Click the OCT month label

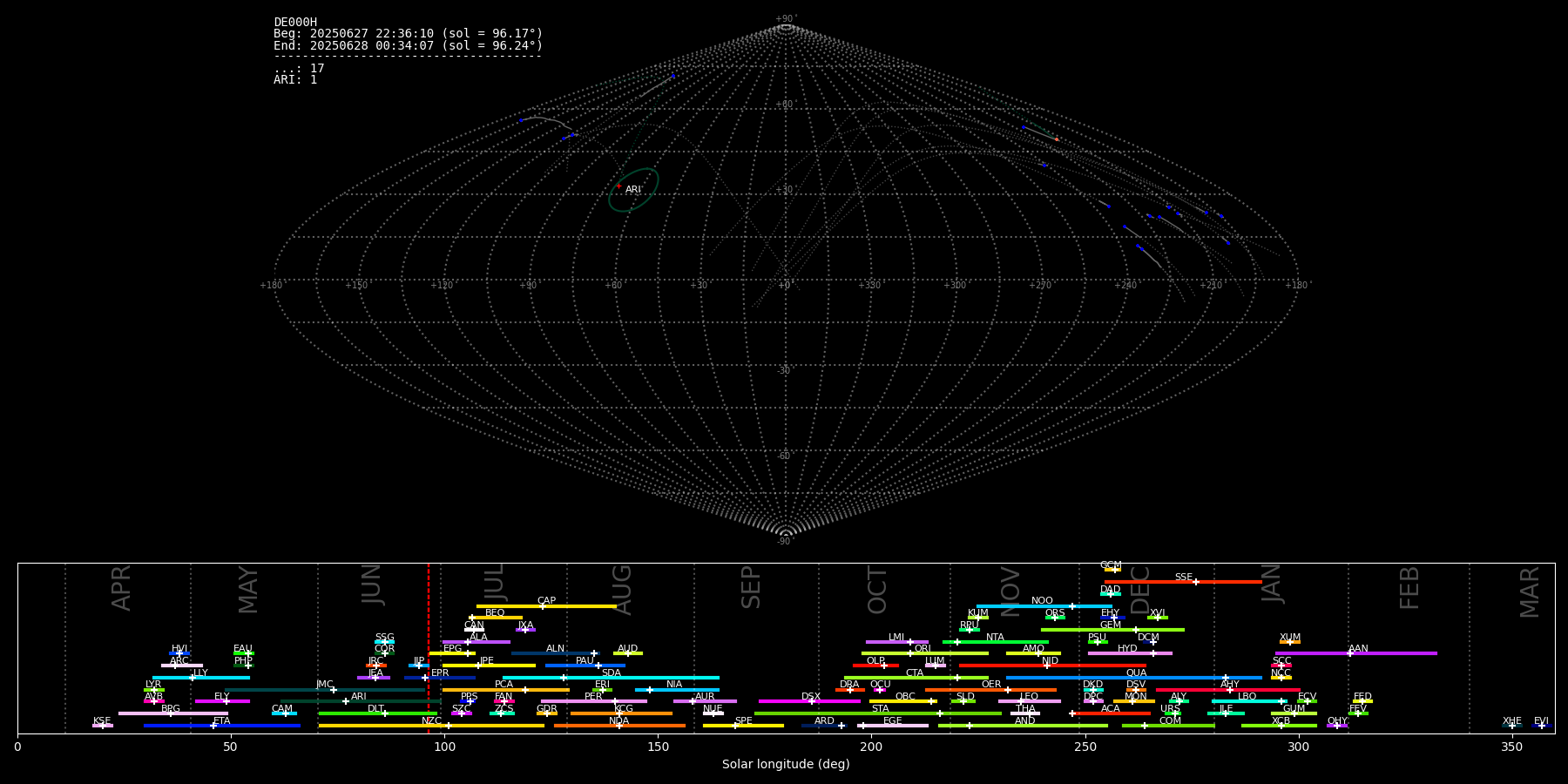(877, 590)
